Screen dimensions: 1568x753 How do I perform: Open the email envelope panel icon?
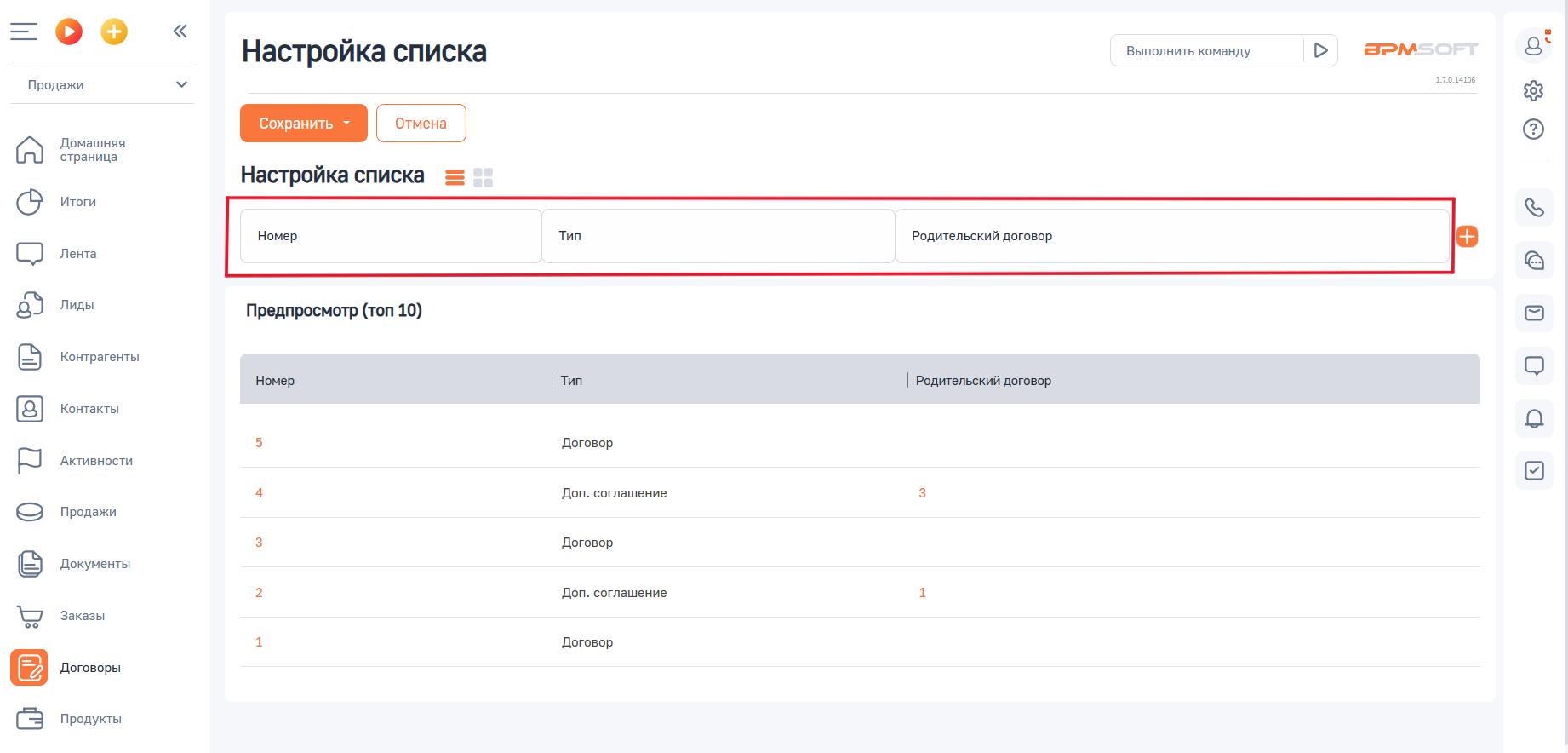tap(1534, 313)
